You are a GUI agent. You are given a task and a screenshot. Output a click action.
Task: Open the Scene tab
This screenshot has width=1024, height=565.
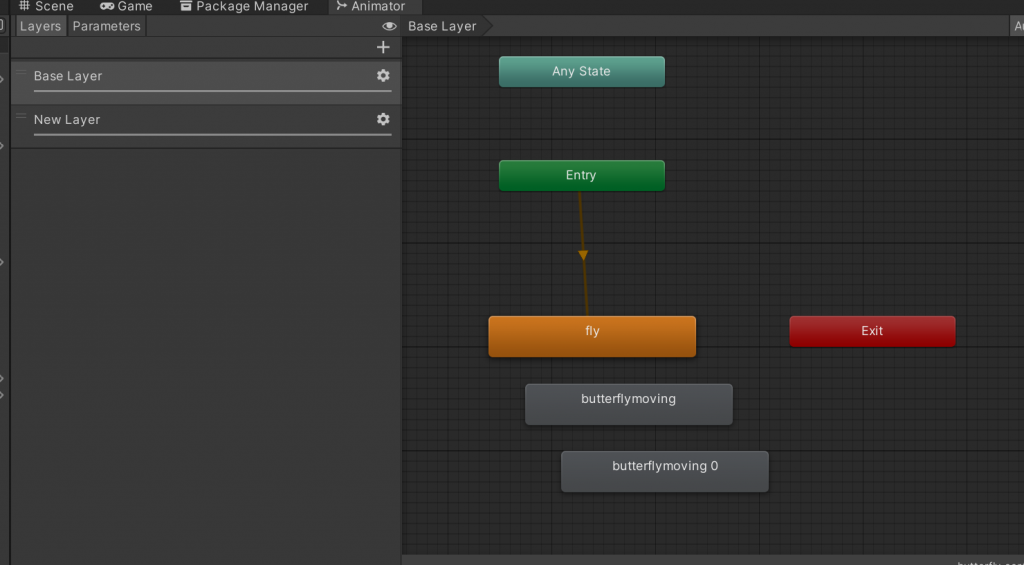point(47,6)
